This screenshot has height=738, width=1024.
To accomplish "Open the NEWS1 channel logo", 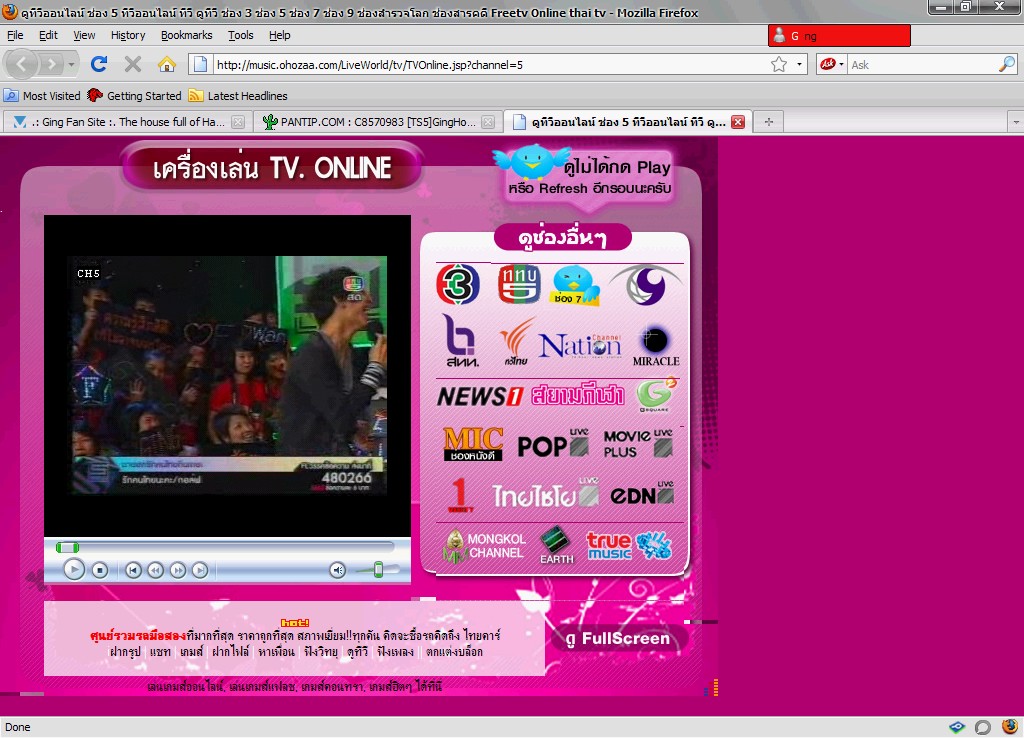I will [x=480, y=396].
